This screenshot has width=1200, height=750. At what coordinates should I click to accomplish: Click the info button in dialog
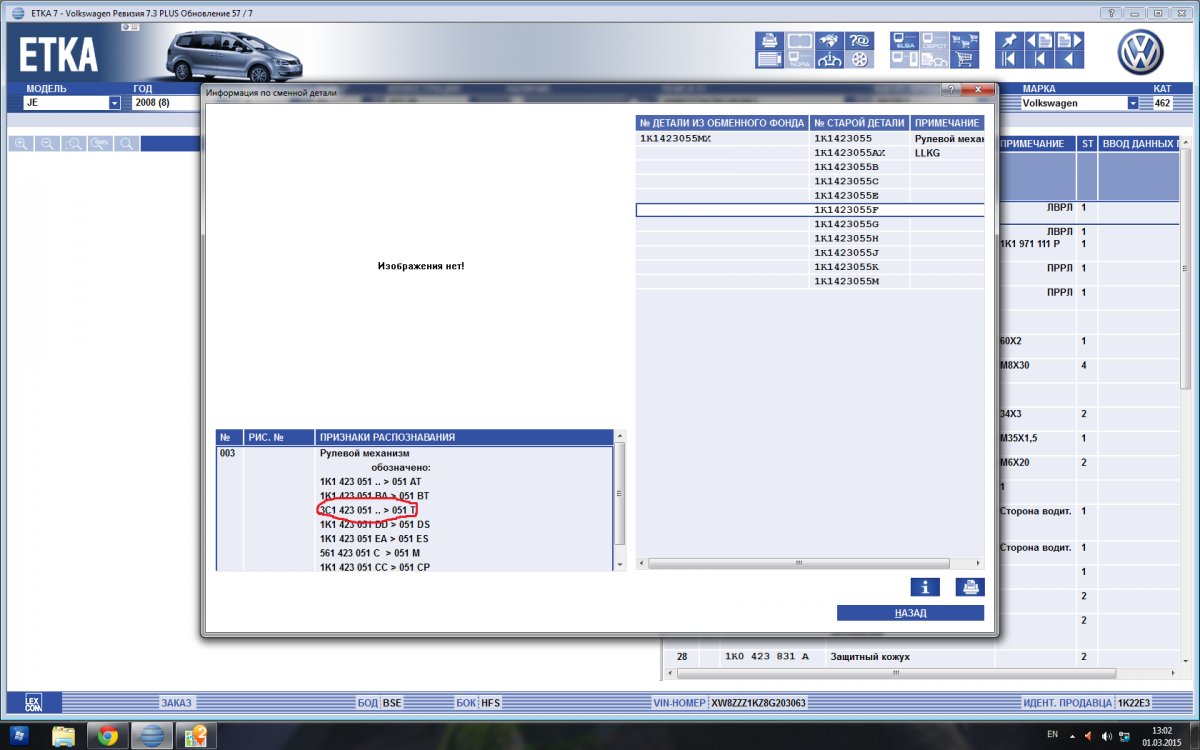[x=924, y=587]
